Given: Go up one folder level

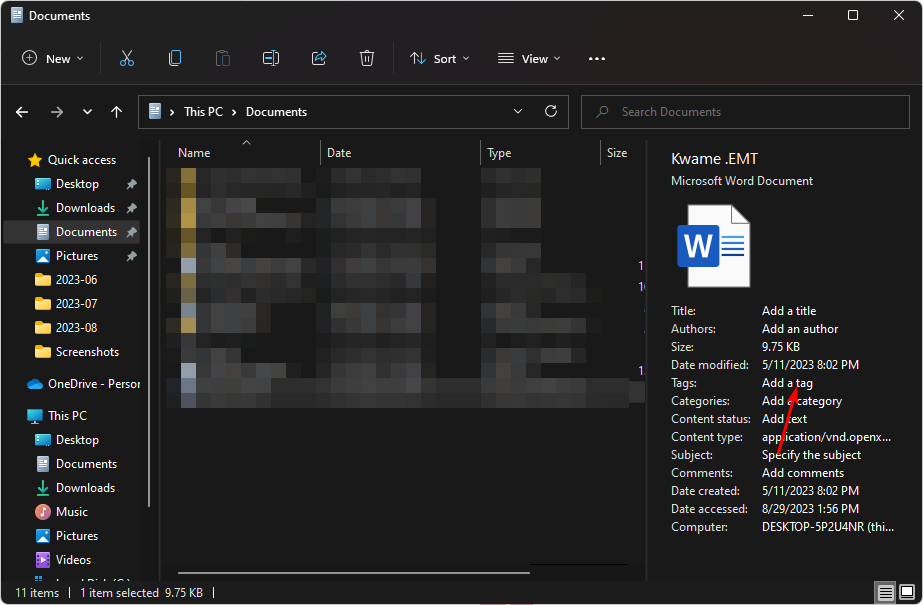Looking at the screenshot, I should click(x=116, y=112).
